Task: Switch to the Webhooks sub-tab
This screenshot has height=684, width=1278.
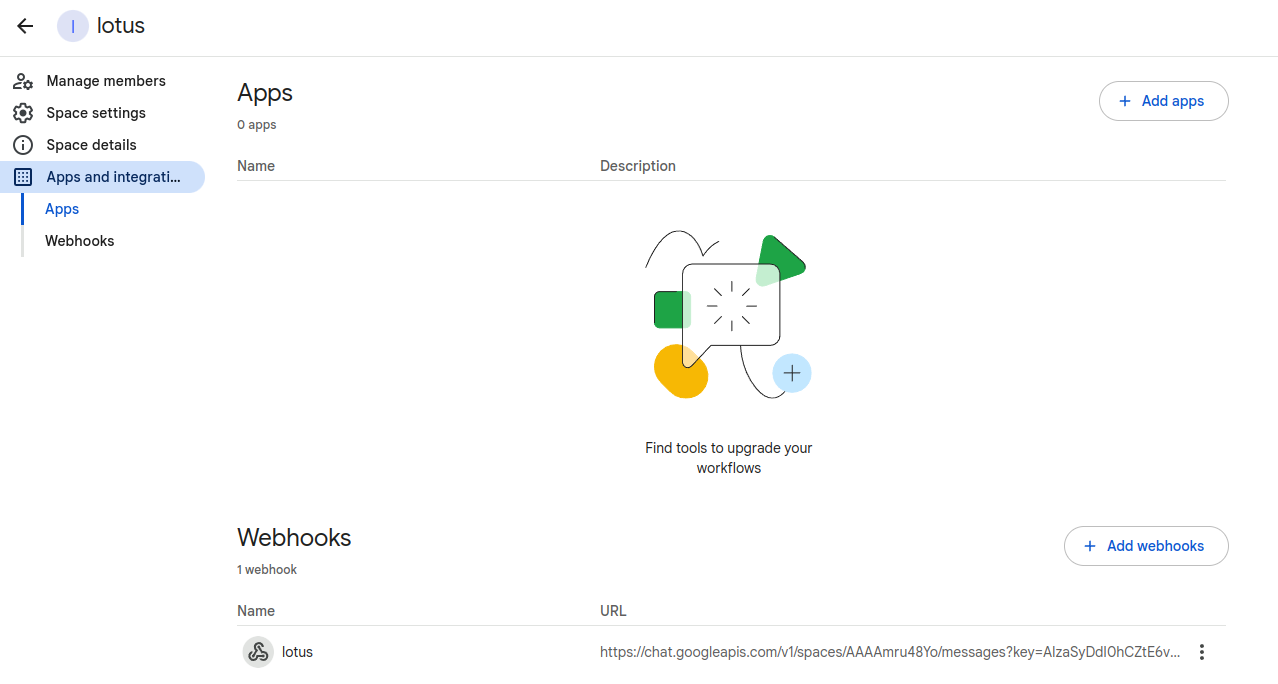Action: click(80, 241)
